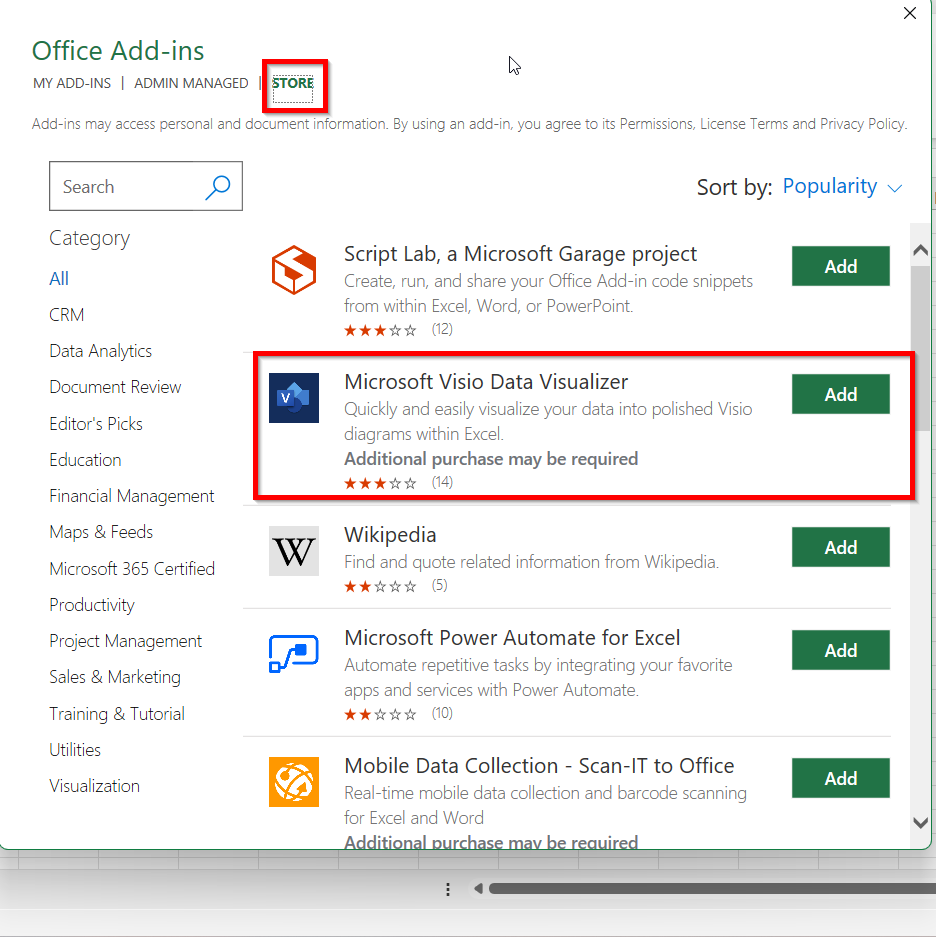The width and height of the screenshot is (936, 937).
Task: Add Microsoft Power Automate for Excel
Action: [840, 650]
